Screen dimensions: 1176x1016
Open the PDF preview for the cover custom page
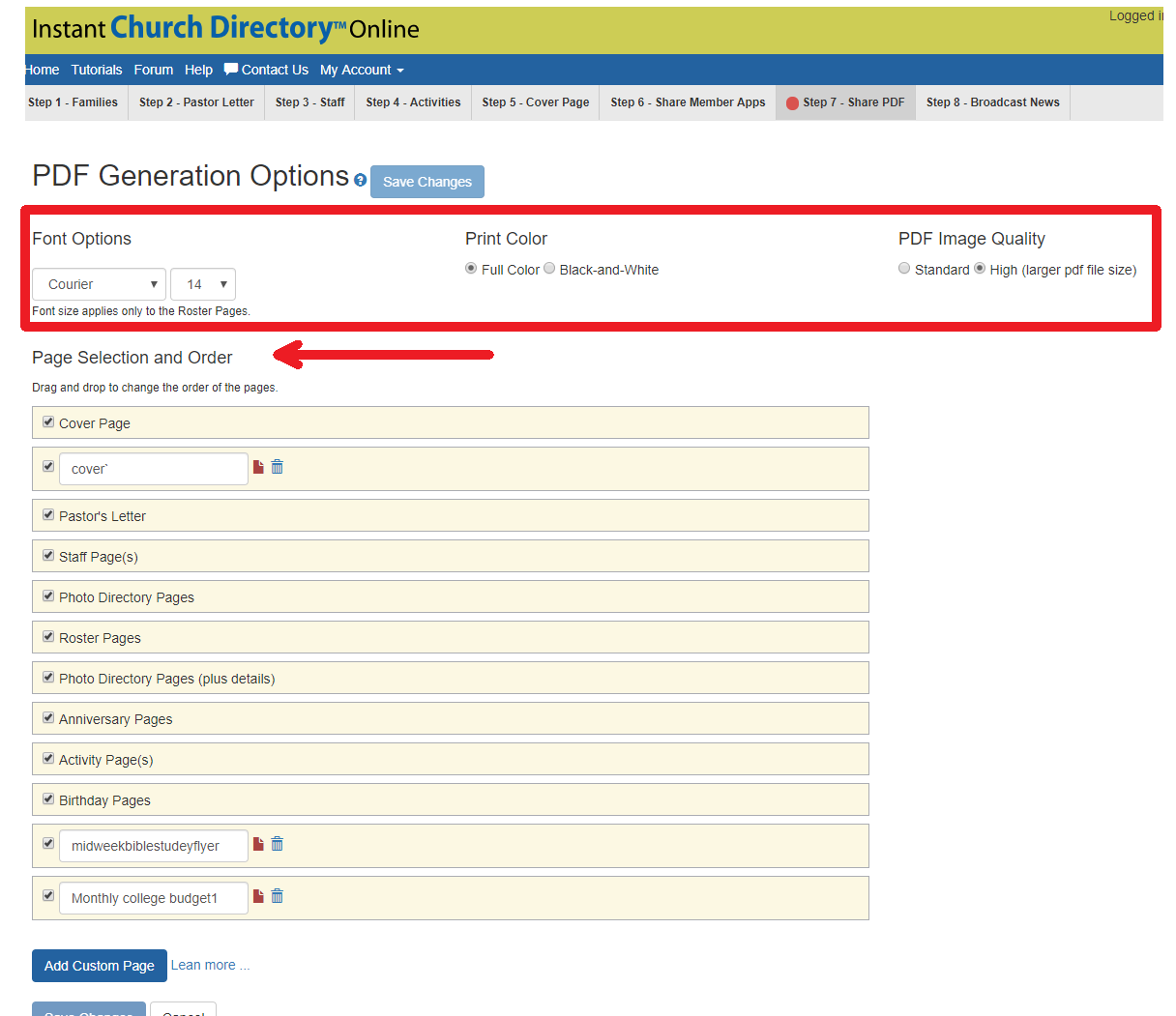point(257,466)
